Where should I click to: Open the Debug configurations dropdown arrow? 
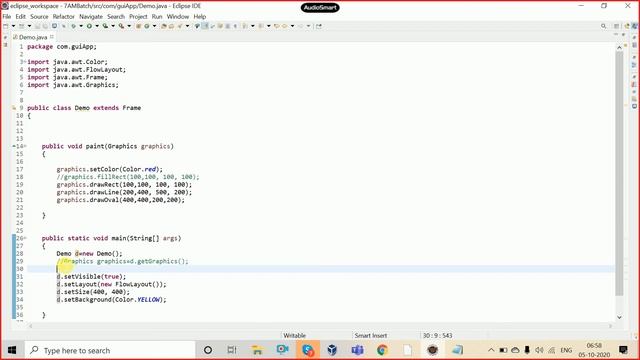pyautogui.click(x=81, y=26)
